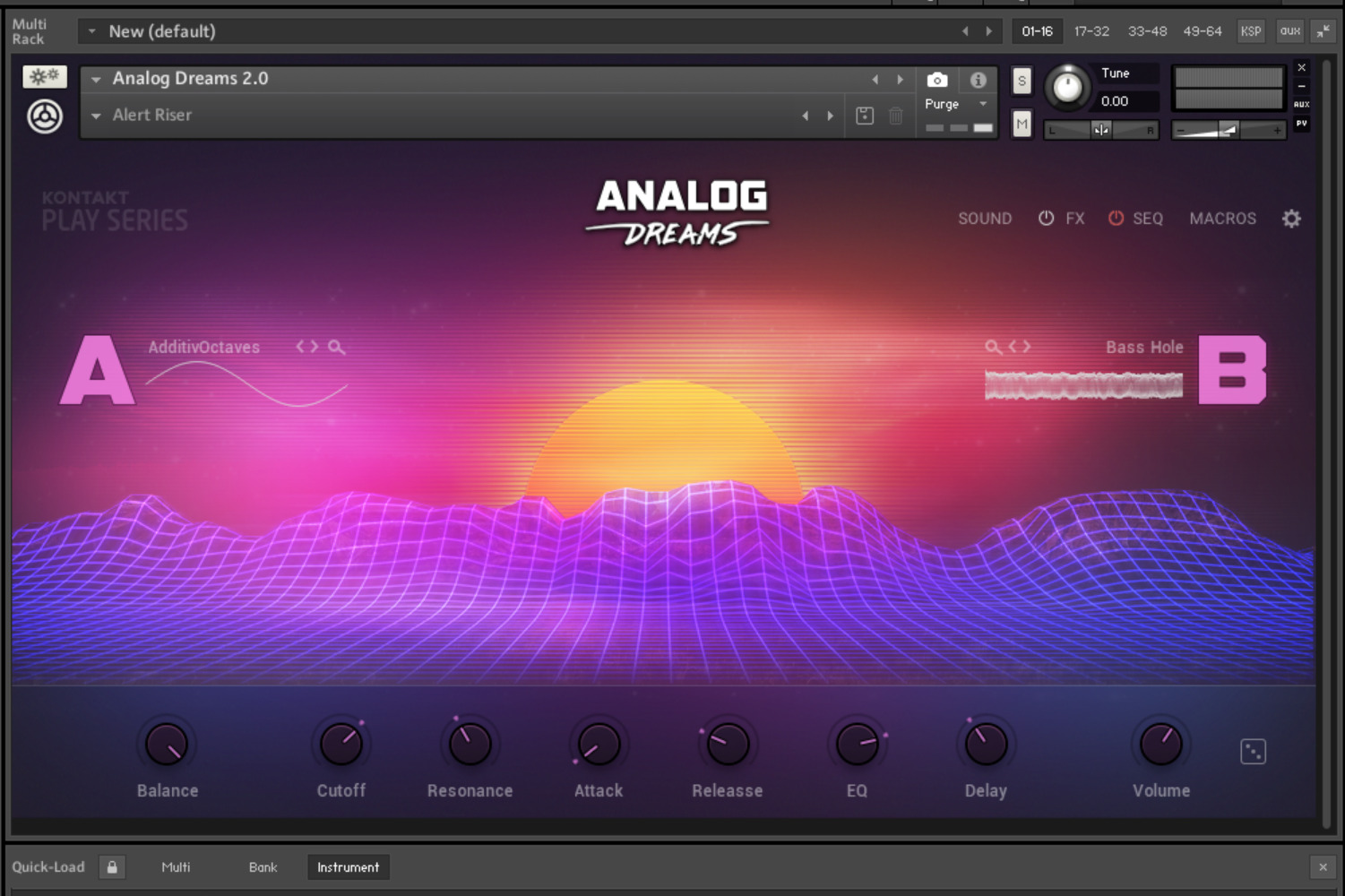The height and width of the screenshot is (896, 1345).
Task: Click the Analog Dreams logo
Action: pyautogui.click(x=678, y=213)
